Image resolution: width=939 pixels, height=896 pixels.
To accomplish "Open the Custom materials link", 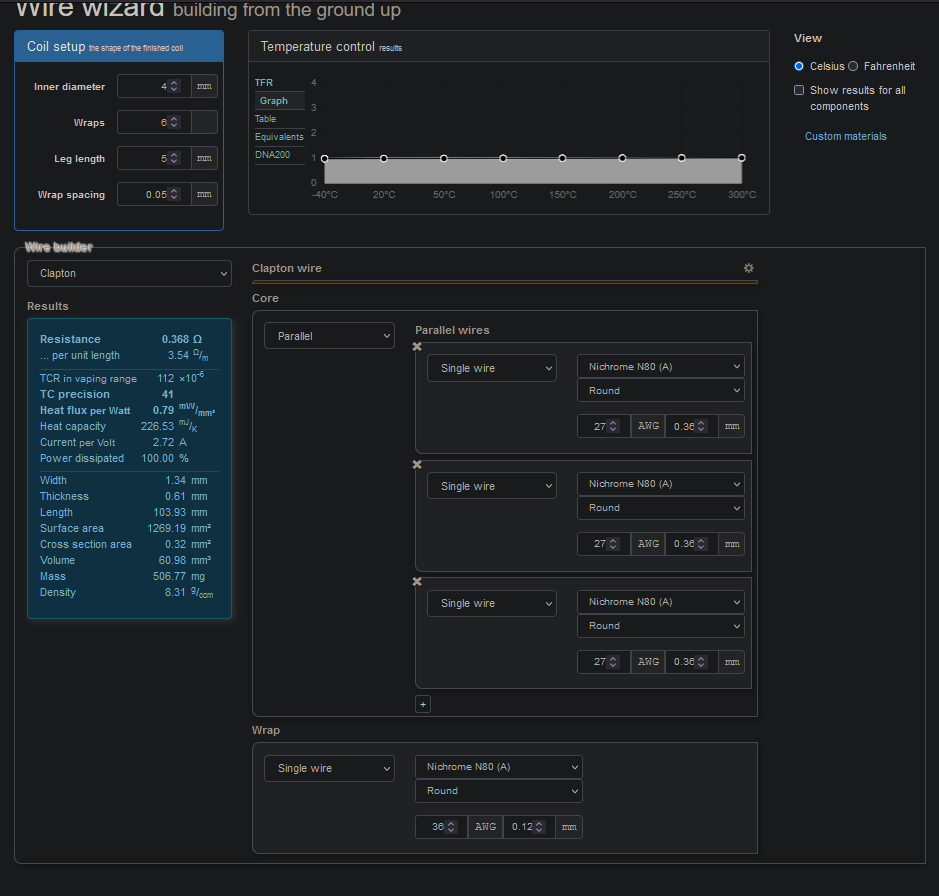I will [x=845, y=136].
